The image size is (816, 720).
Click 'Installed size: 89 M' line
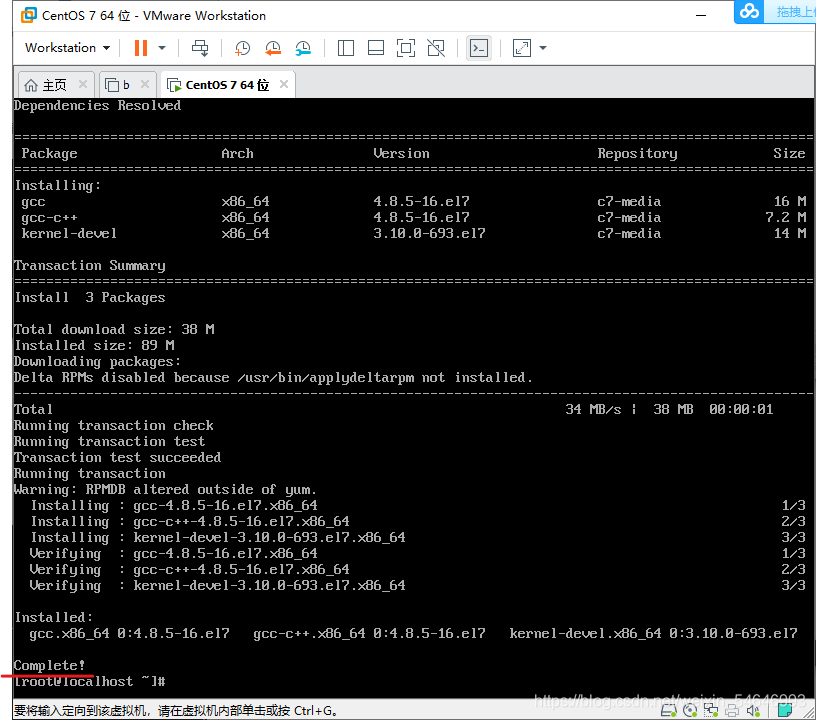[94, 345]
